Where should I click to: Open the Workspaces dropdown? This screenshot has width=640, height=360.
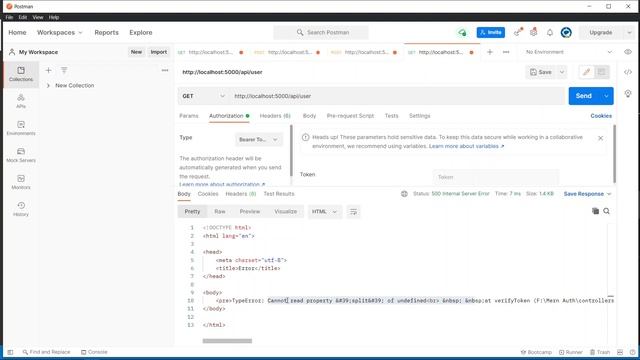[60, 32]
